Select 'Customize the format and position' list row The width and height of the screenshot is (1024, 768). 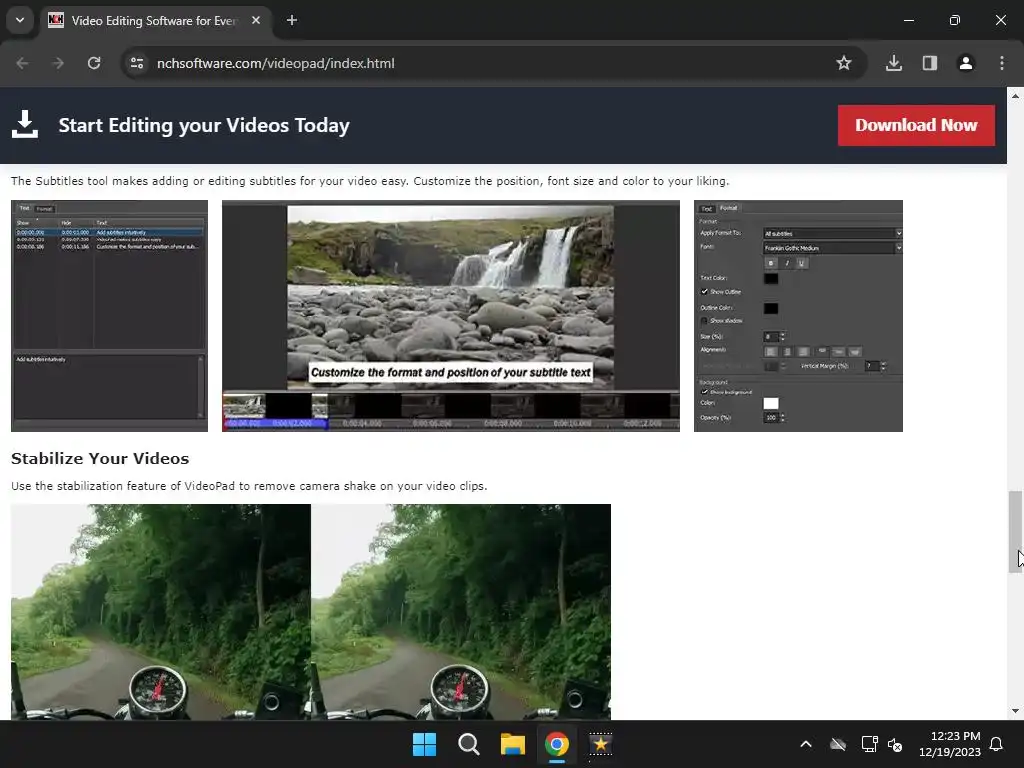pyautogui.click(x=109, y=247)
